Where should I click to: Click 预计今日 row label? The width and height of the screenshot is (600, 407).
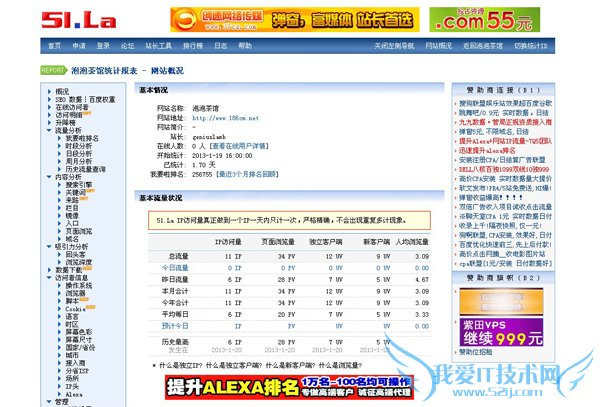[175, 326]
